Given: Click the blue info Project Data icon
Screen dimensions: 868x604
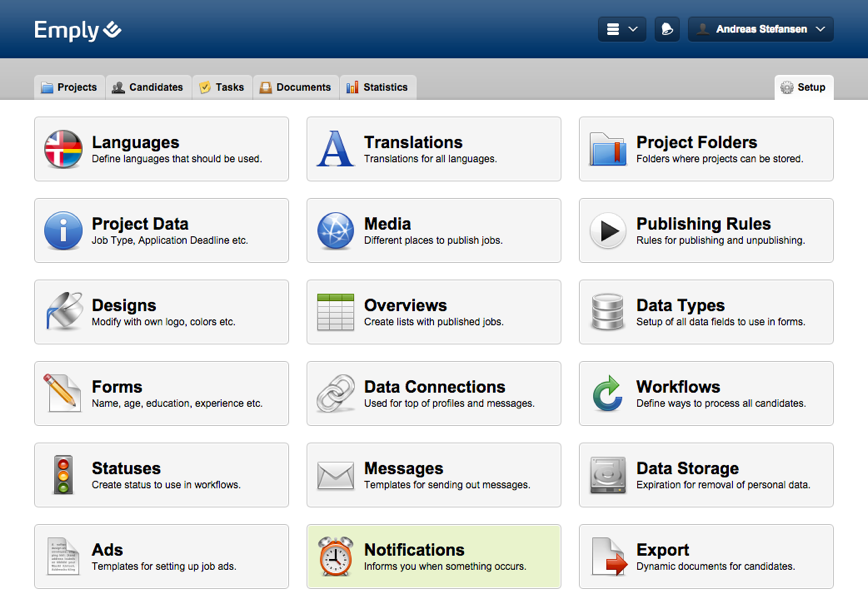Looking at the screenshot, I should [x=63, y=231].
